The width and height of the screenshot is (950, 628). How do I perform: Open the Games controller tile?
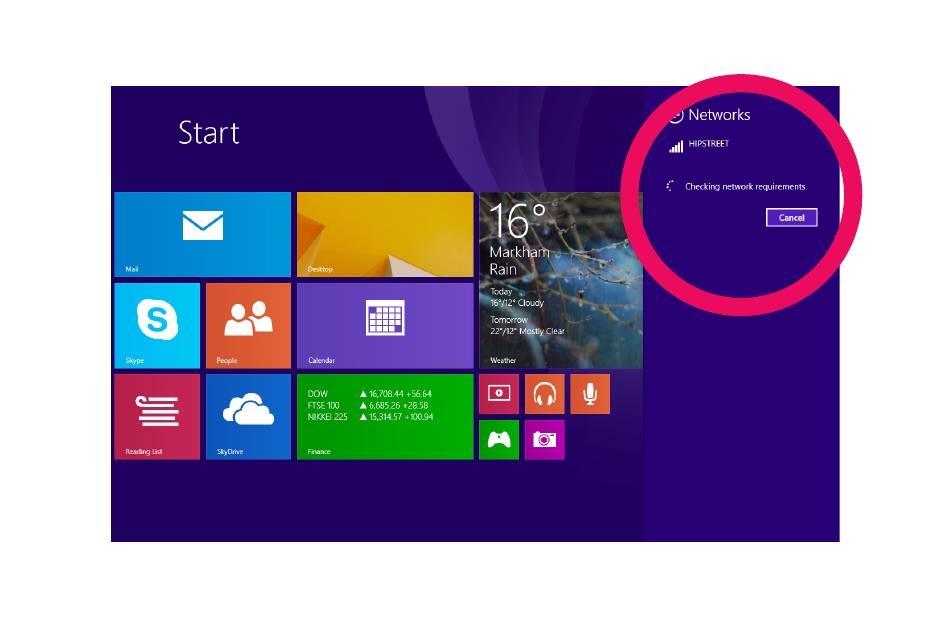point(499,440)
